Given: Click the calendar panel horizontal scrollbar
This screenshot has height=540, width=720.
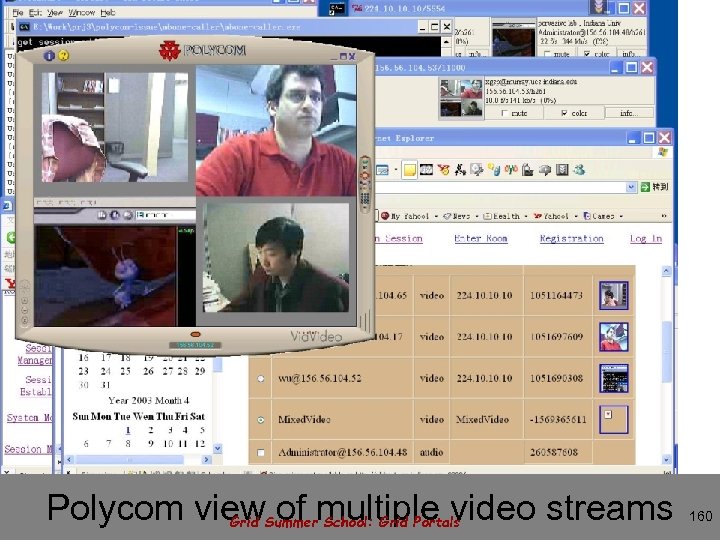Looking at the screenshot, I should click(138, 459).
